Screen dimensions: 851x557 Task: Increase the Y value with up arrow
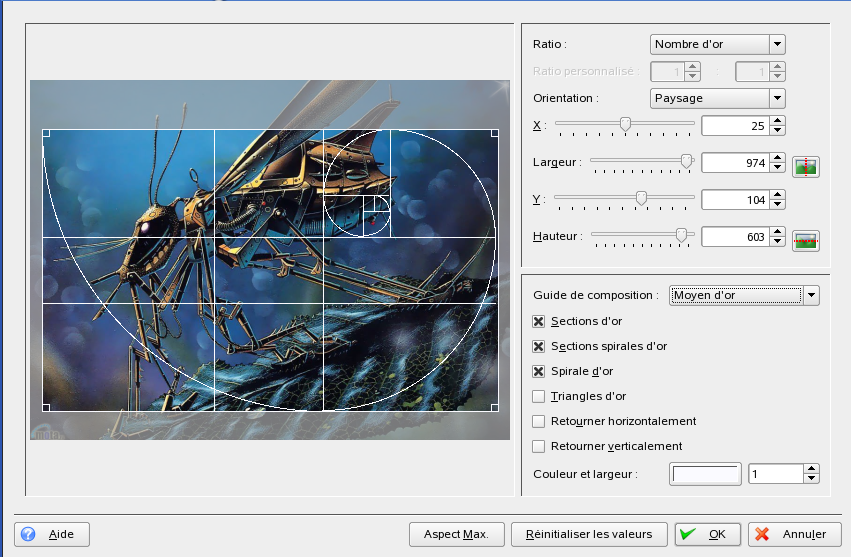[x=778, y=195]
